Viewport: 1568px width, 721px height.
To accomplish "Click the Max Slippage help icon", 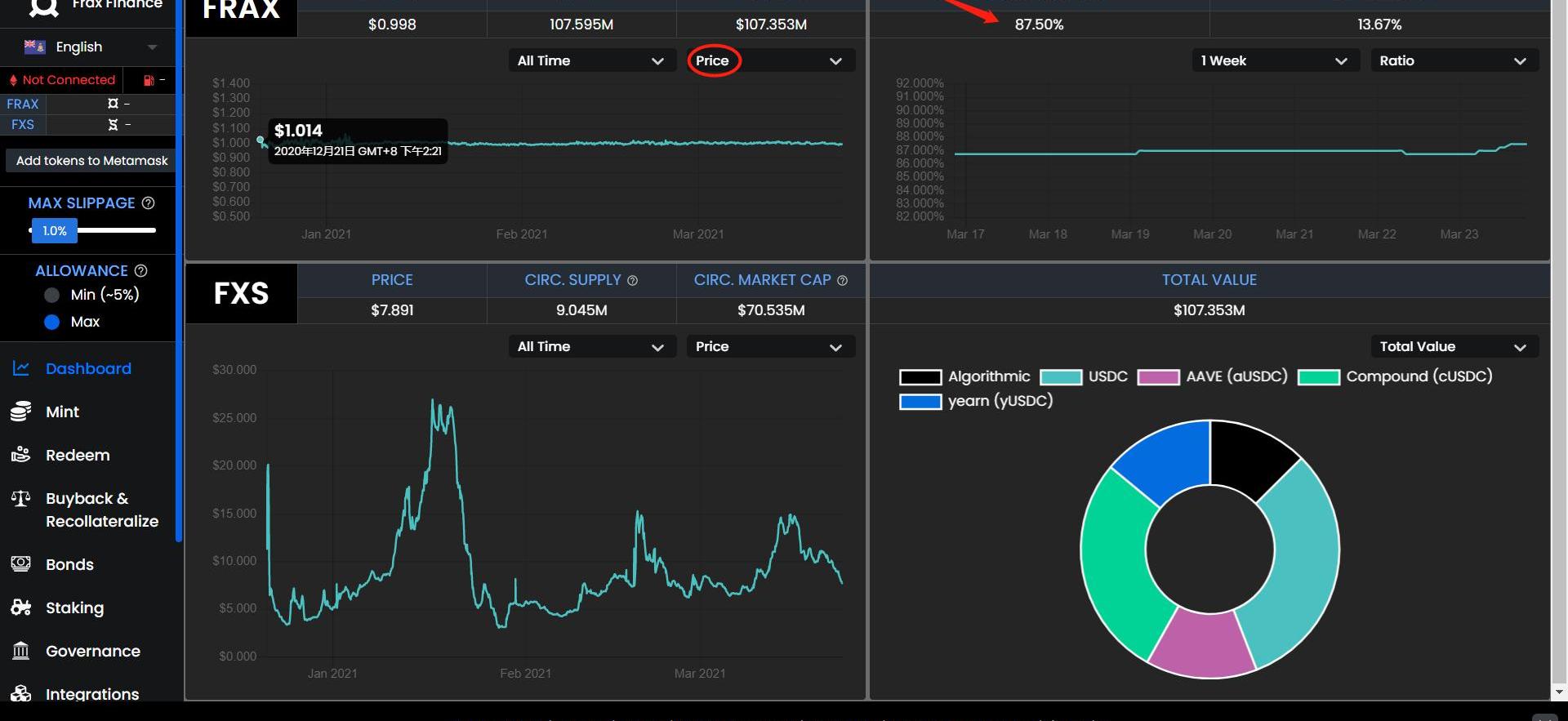I will tap(148, 203).
